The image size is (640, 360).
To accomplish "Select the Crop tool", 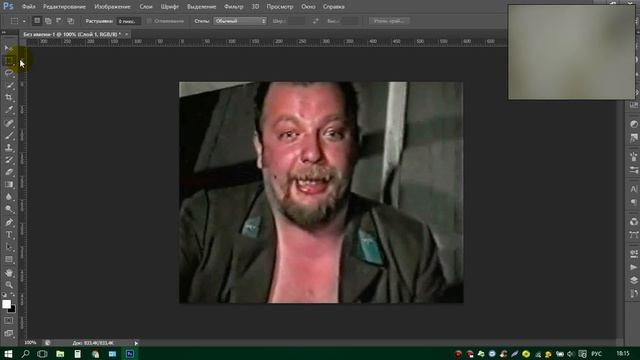I will pos(9,98).
